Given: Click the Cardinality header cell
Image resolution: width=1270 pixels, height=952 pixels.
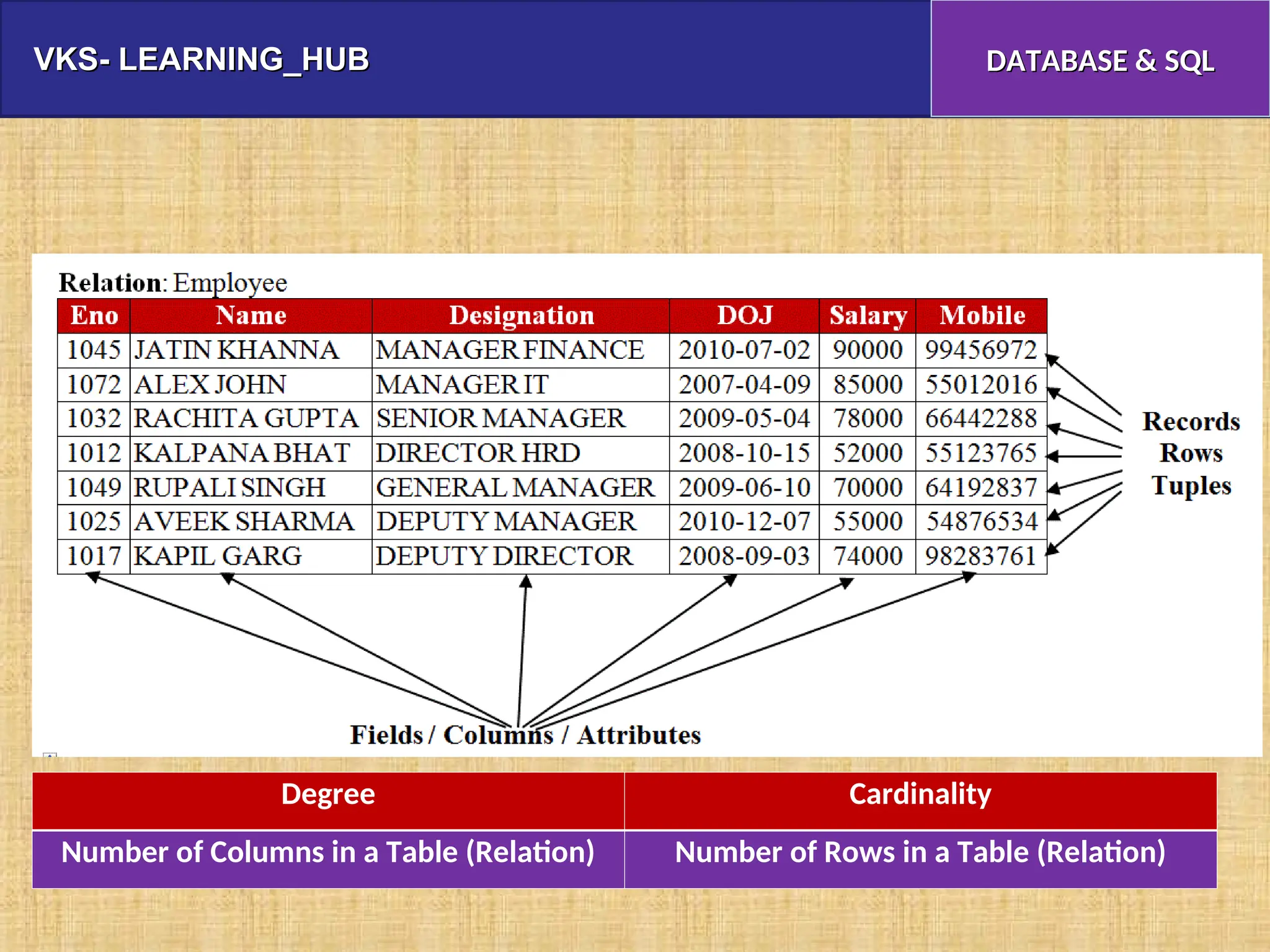Looking at the screenshot, I should pyautogui.click(x=920, y=801).
